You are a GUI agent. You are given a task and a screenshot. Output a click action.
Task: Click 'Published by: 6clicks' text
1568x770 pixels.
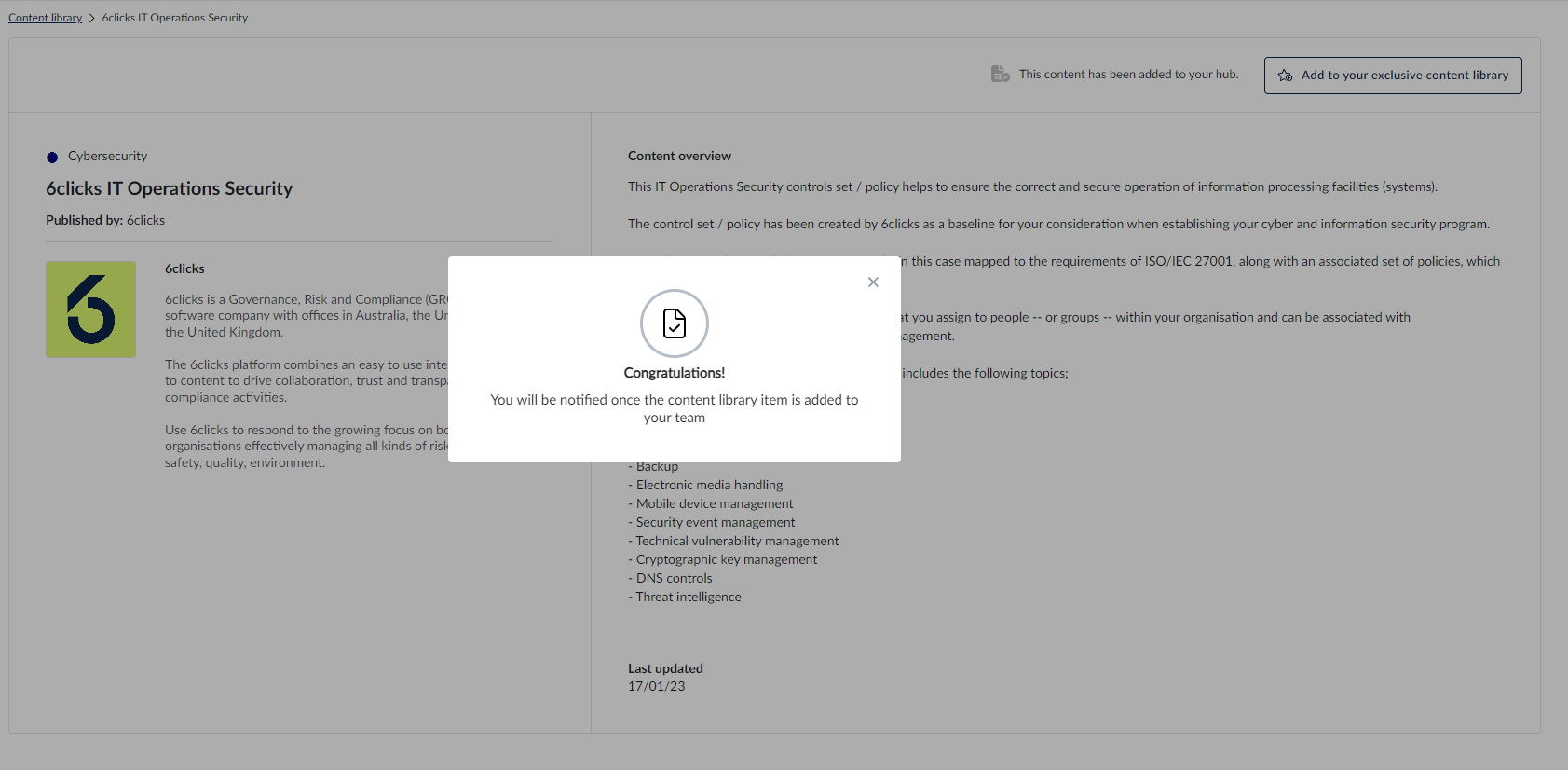105,220
